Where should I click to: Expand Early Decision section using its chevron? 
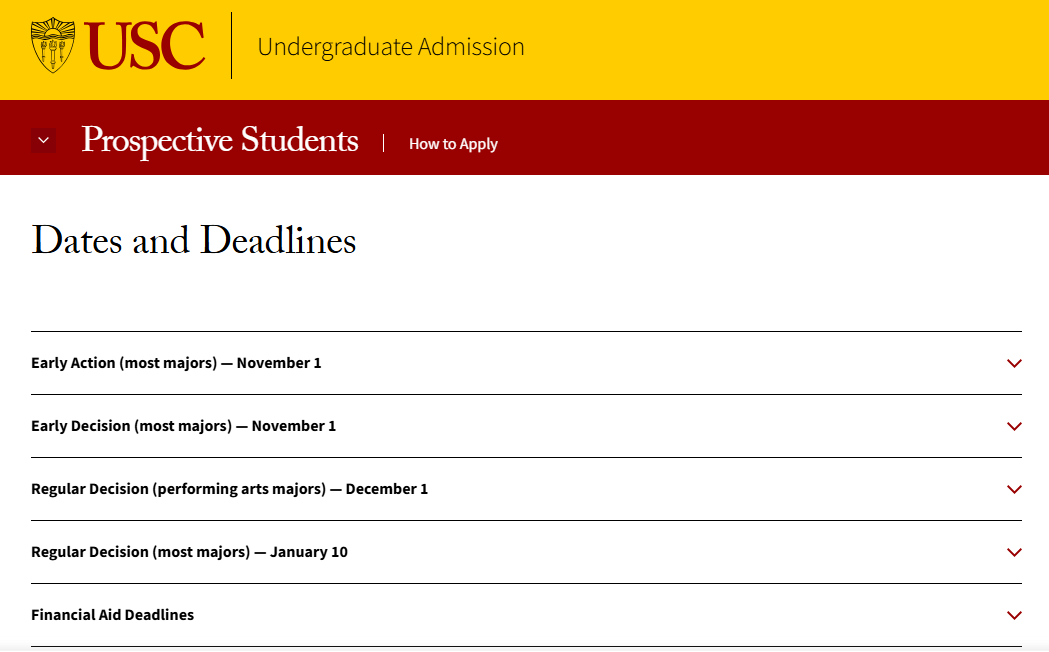pos(1014,426)
